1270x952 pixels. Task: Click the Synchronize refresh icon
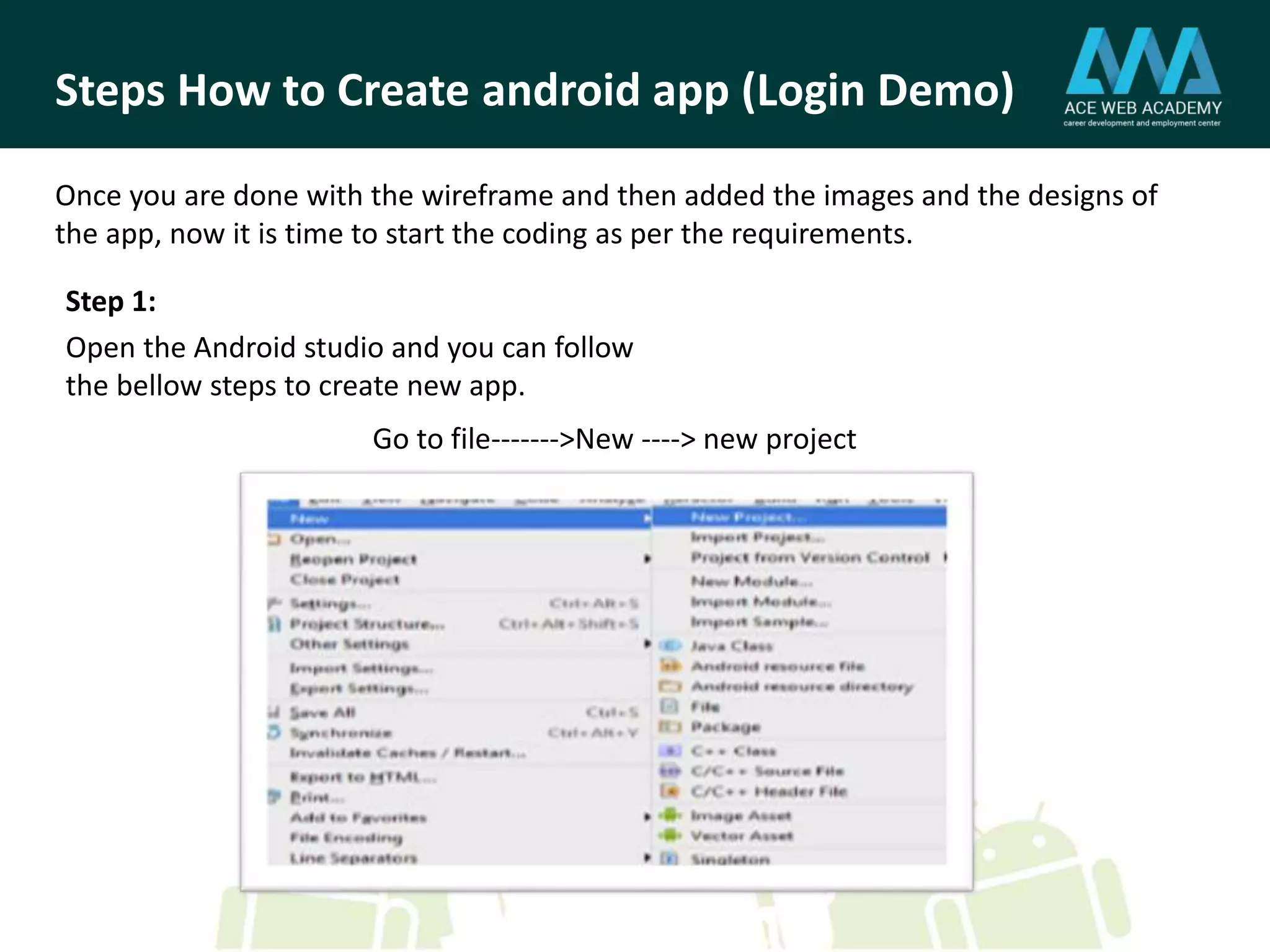274,733
